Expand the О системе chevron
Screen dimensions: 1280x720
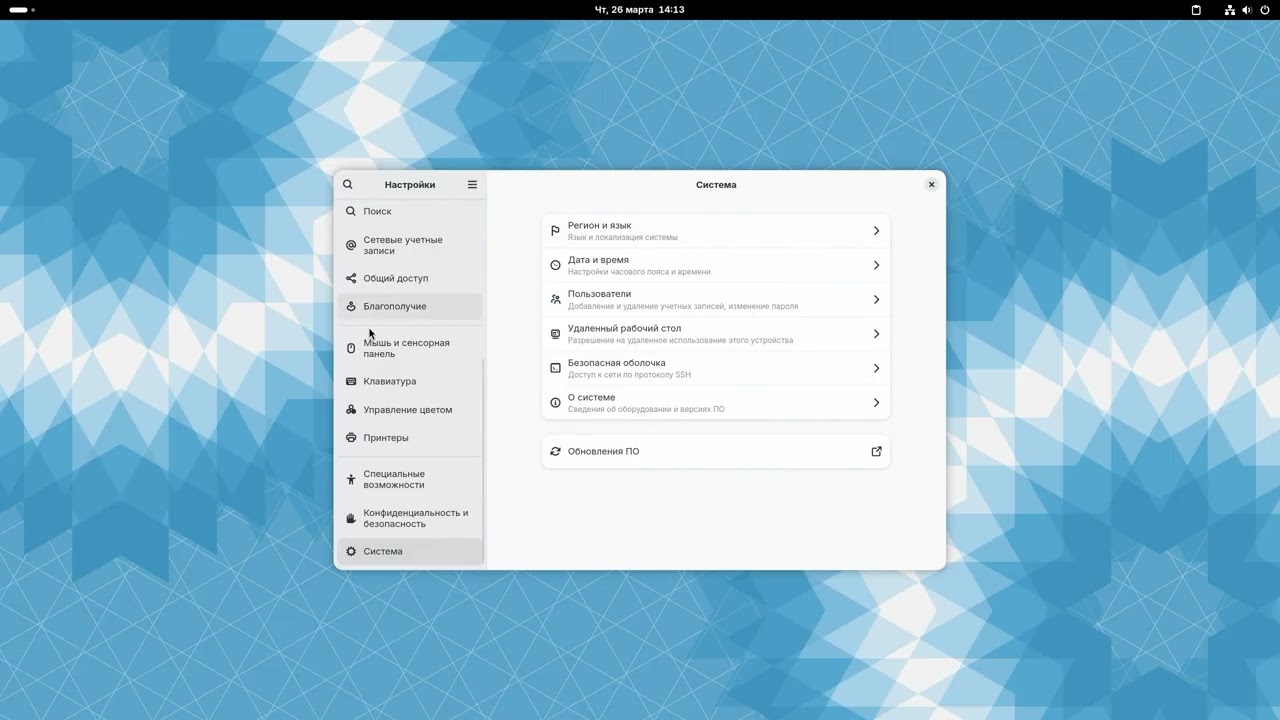(876, 402)
